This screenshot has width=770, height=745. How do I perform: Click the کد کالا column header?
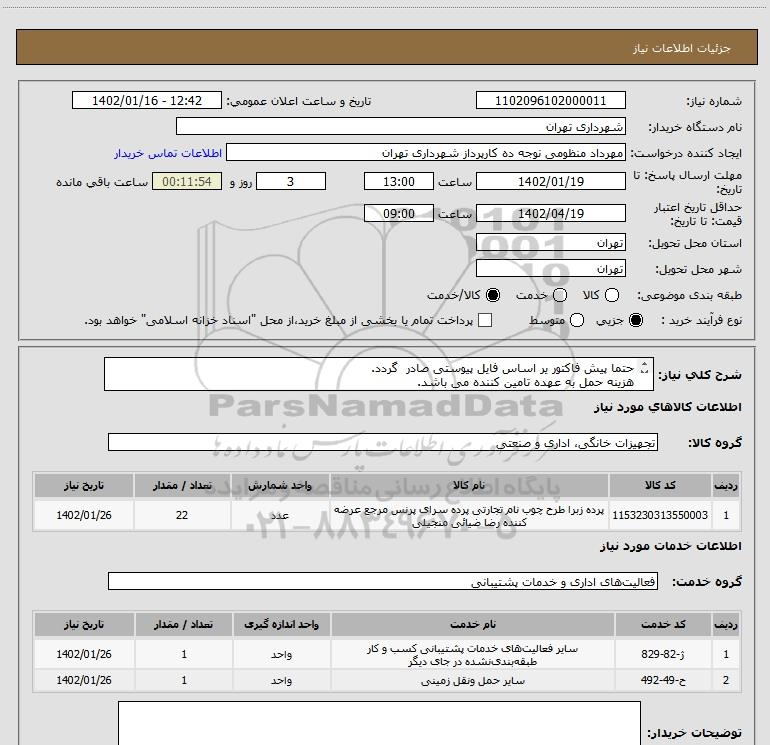pos(660,485)
